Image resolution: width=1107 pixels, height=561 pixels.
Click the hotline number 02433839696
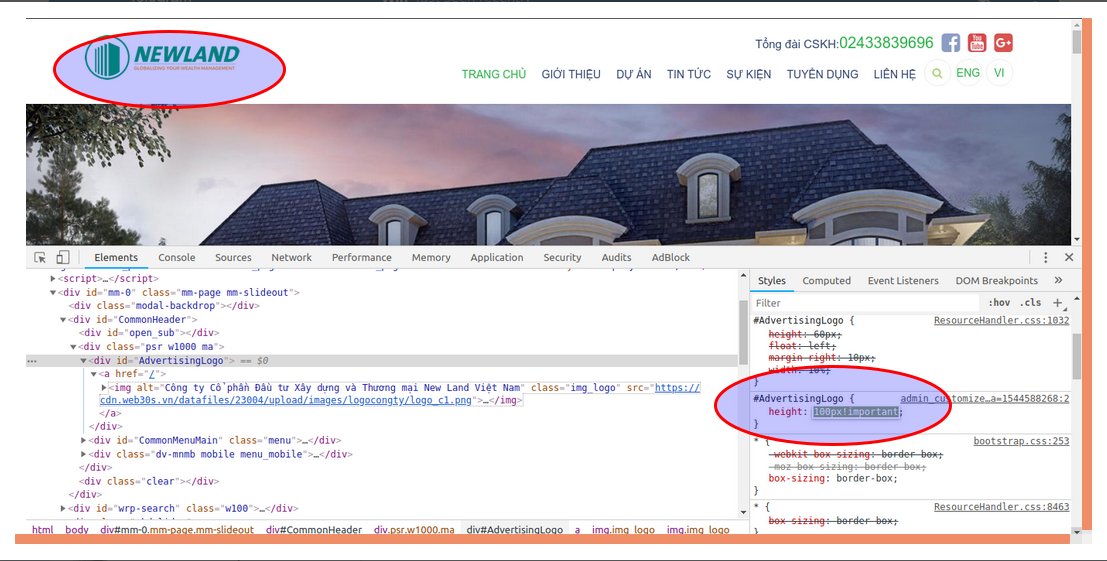886,43
